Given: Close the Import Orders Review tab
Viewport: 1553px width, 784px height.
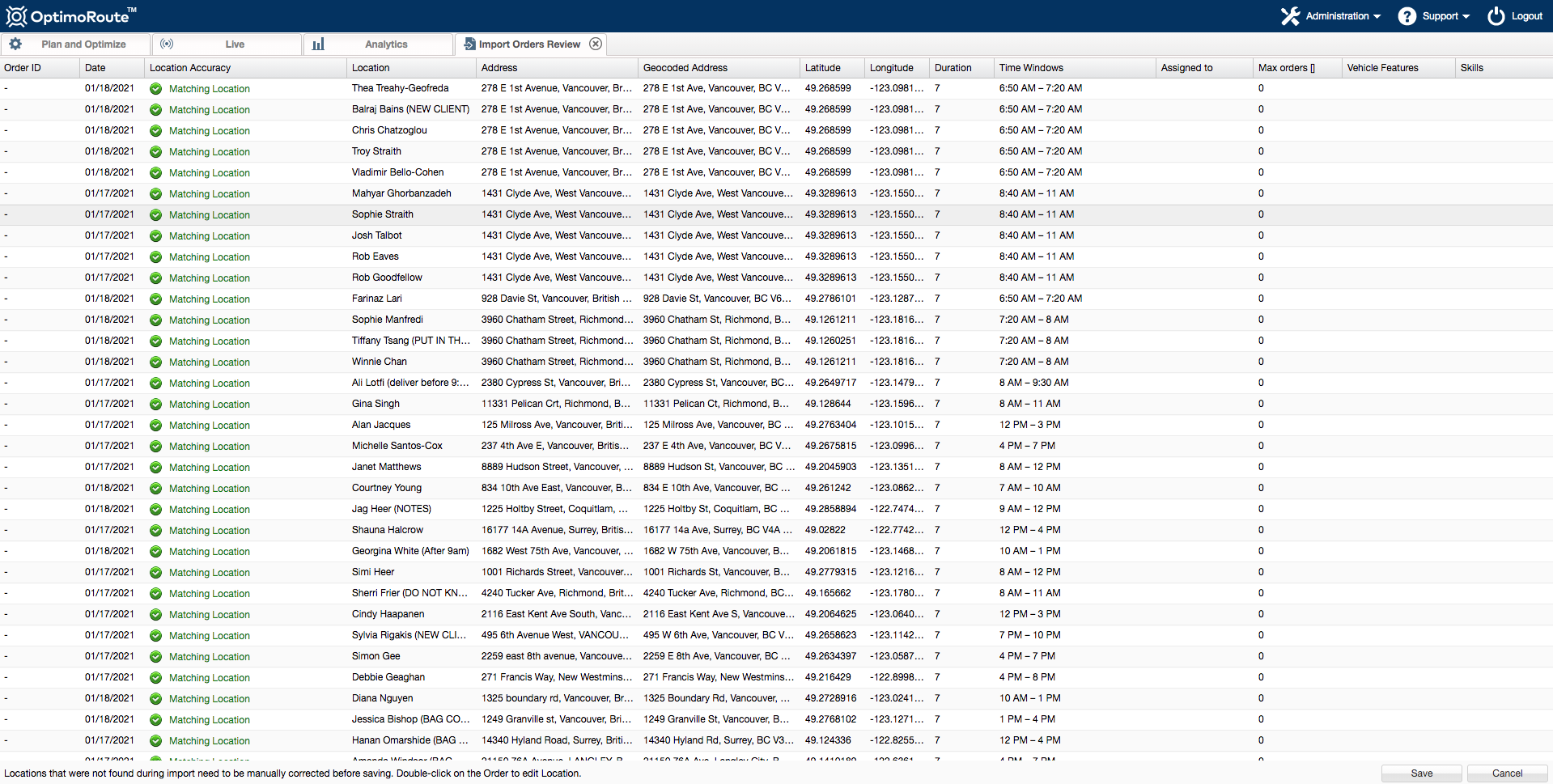Looking at the screenshot, I should coord(596,44).
